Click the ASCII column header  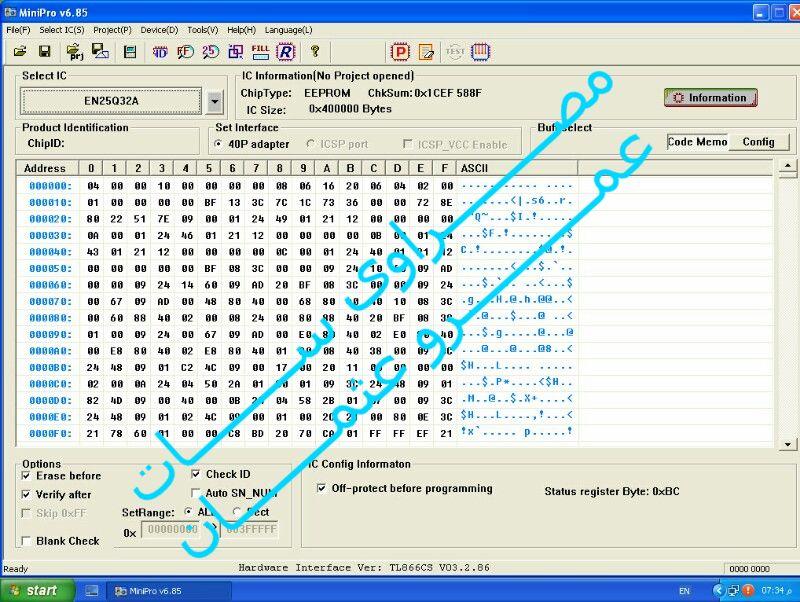517,168
